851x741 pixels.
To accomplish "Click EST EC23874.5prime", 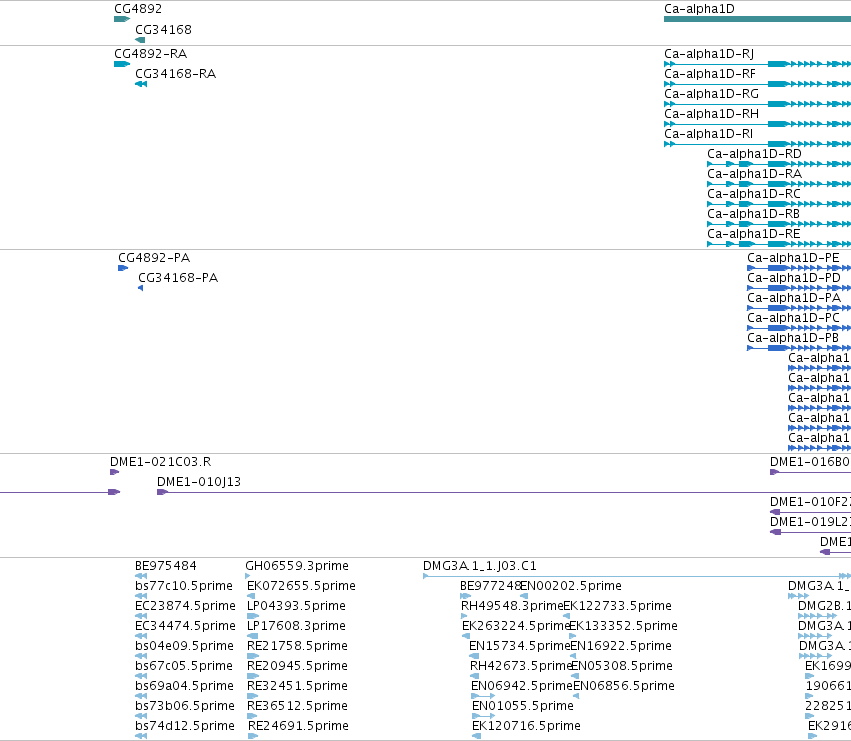I will tap(186, 606).
